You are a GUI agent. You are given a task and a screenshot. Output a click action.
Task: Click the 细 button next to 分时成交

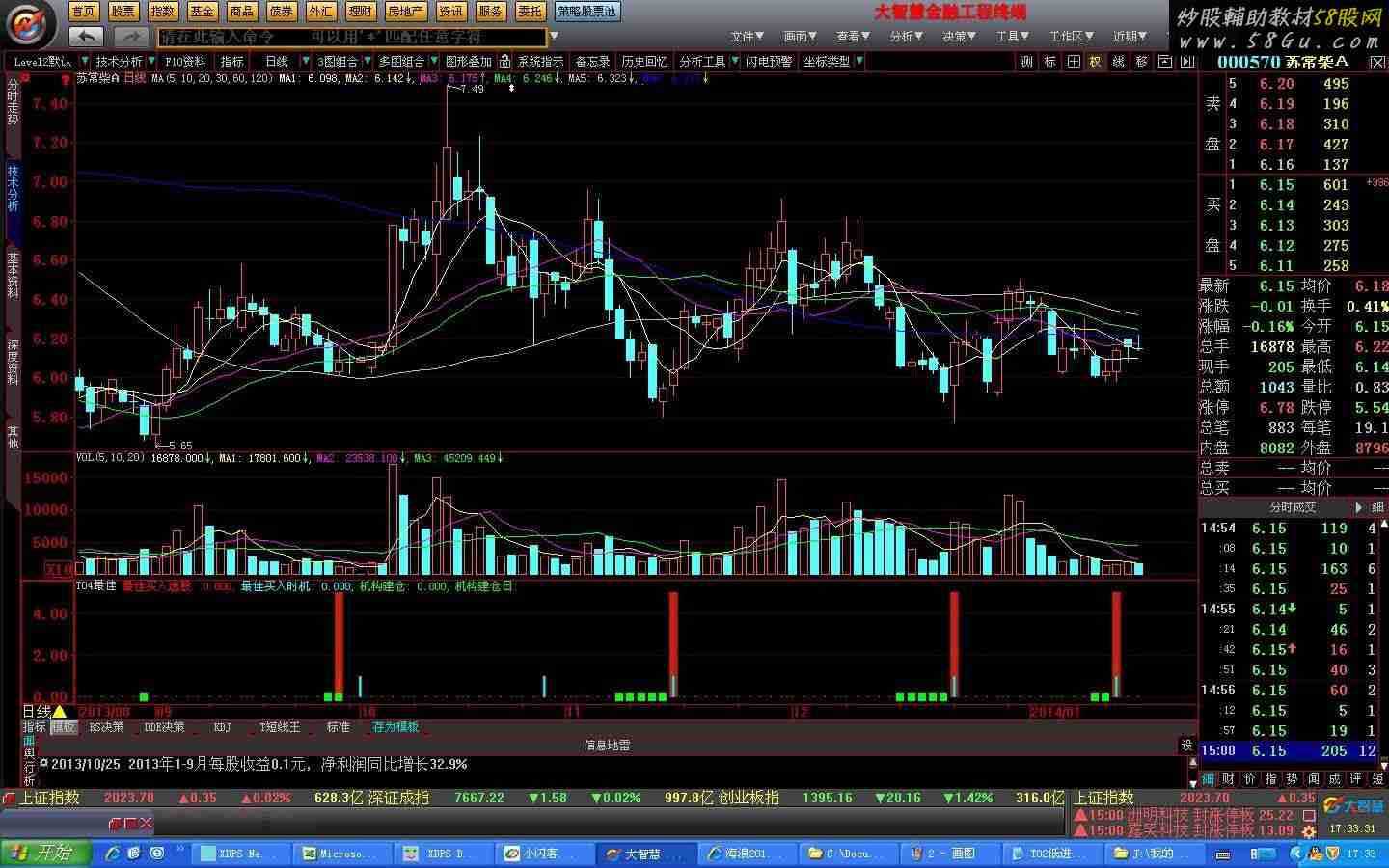coord(1376,507)
